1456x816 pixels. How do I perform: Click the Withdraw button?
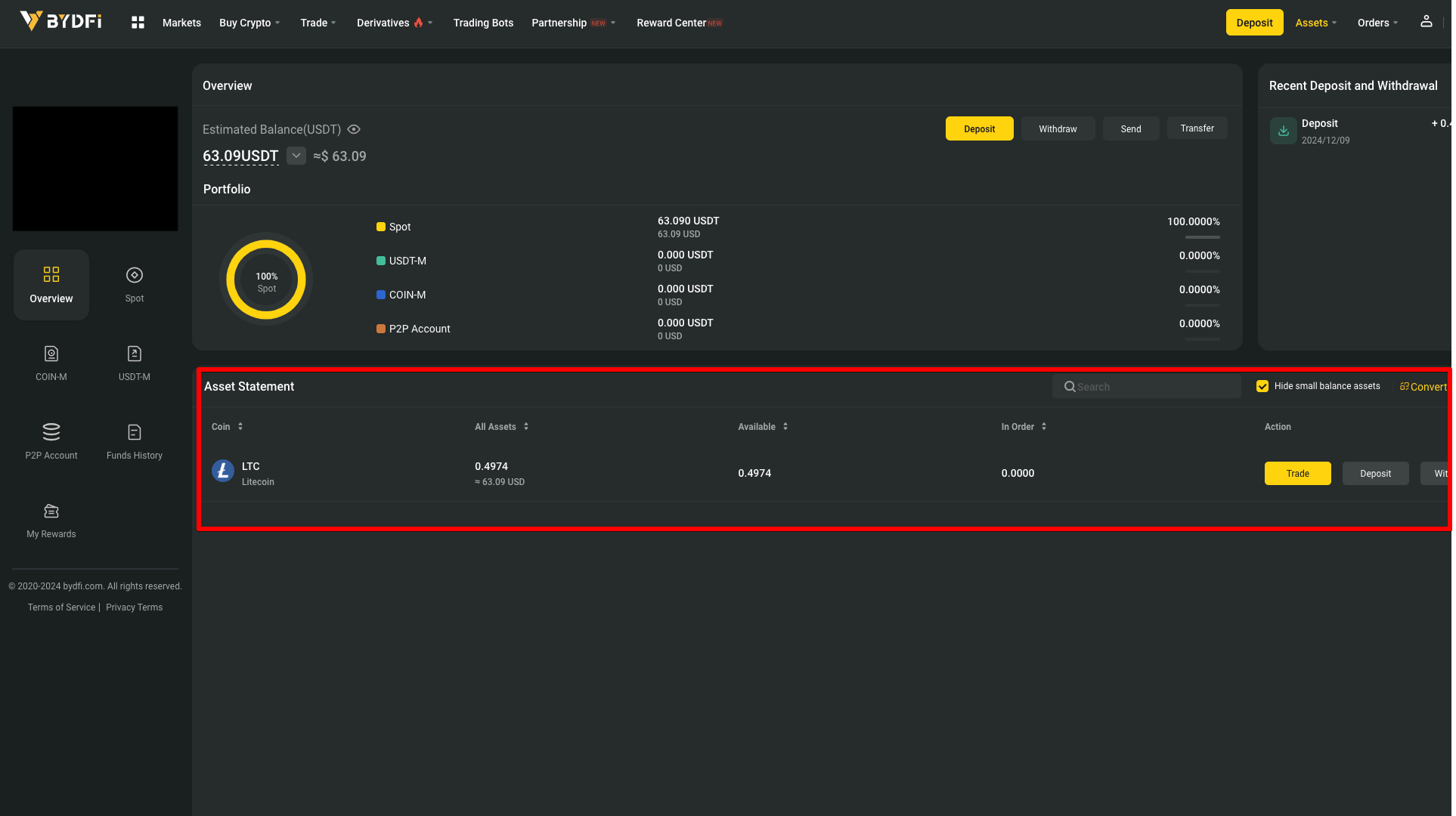1058,128
